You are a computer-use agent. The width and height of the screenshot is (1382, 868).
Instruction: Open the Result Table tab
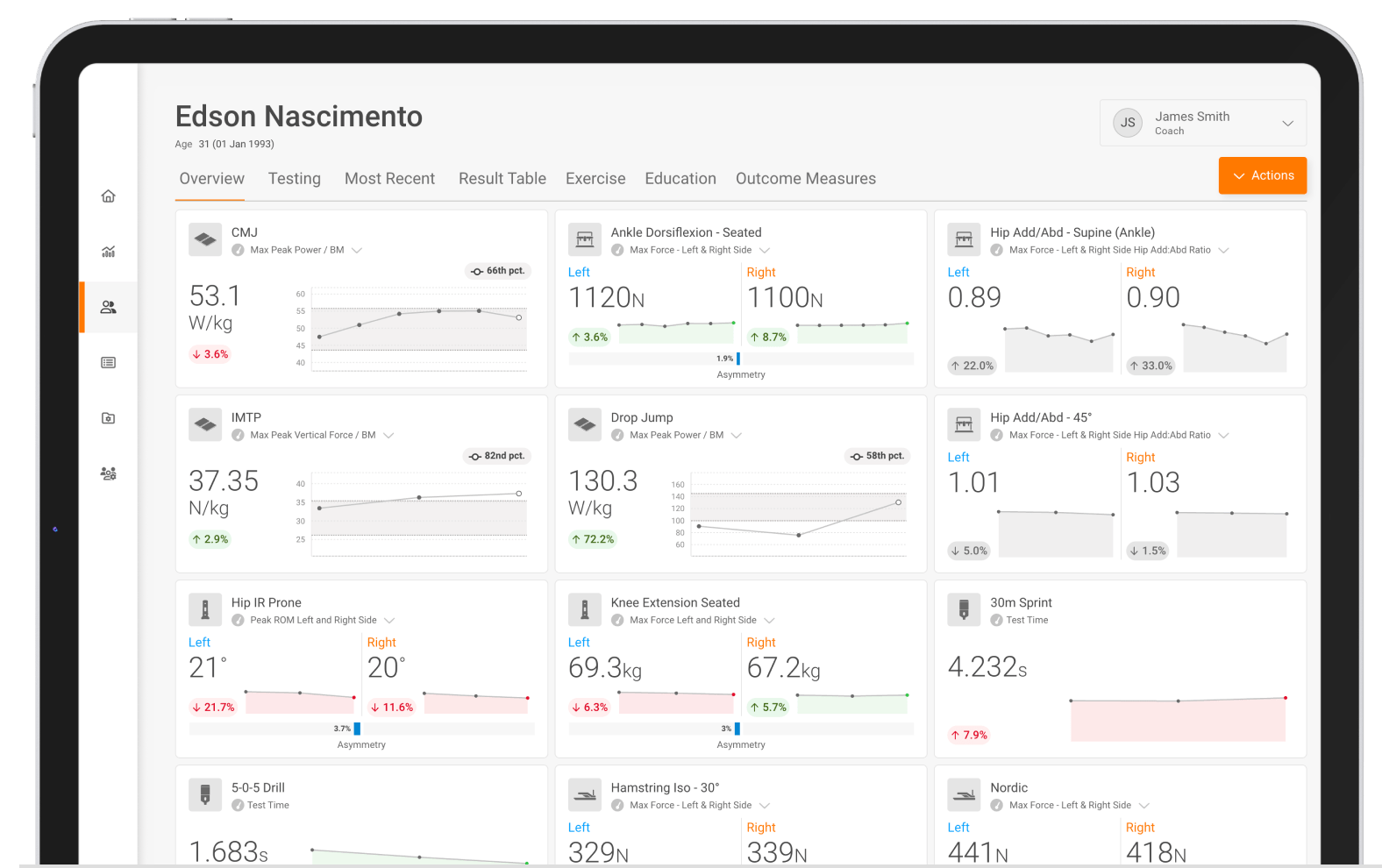click(502, 179)
